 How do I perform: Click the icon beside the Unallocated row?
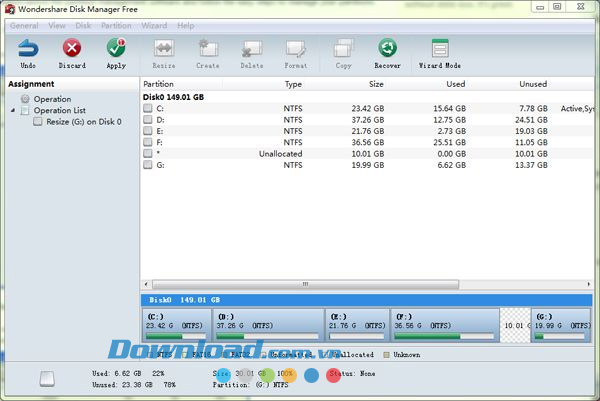[148, 153]
